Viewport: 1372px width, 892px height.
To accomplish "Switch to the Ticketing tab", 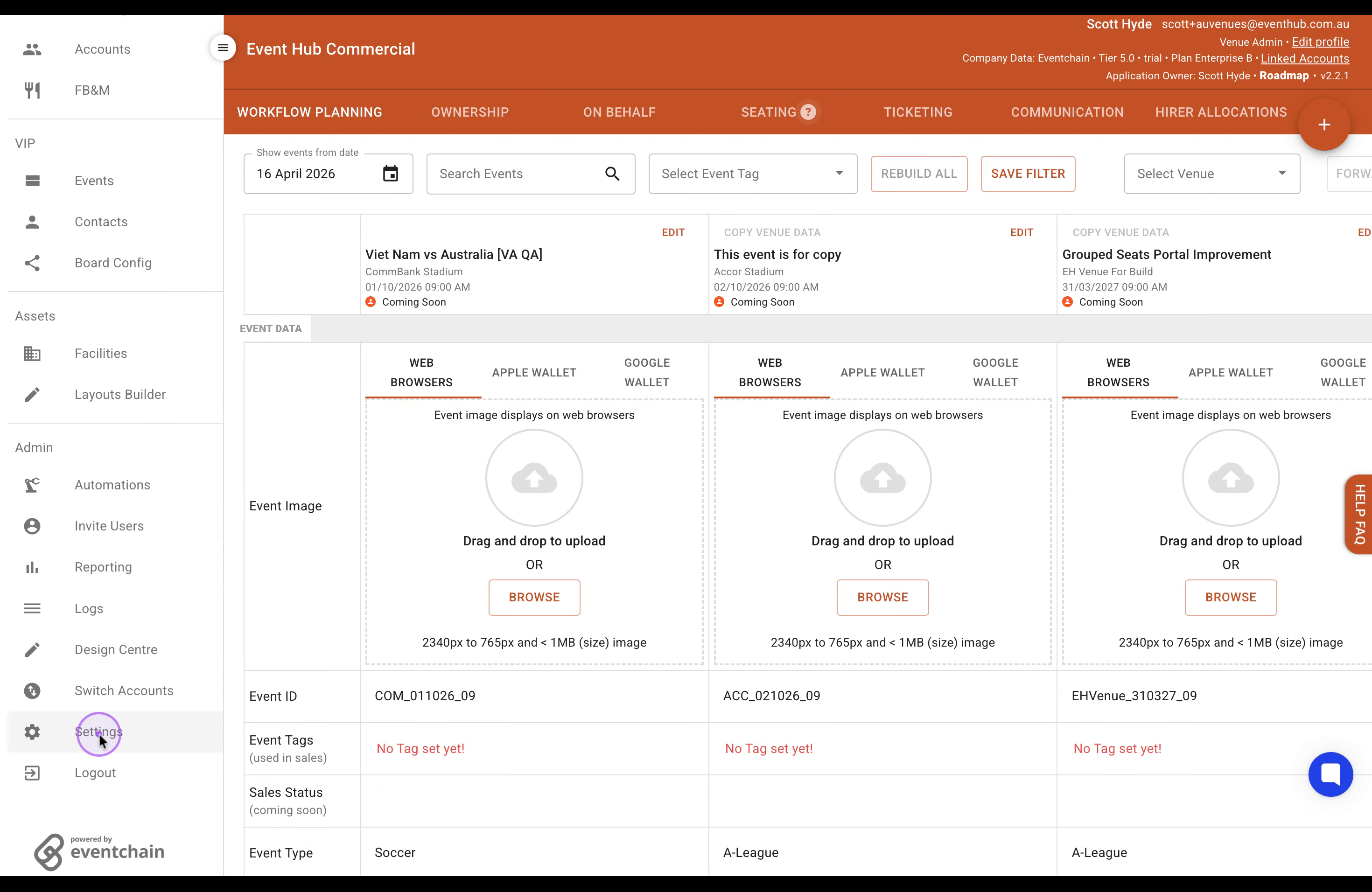I will pos(918,112).
